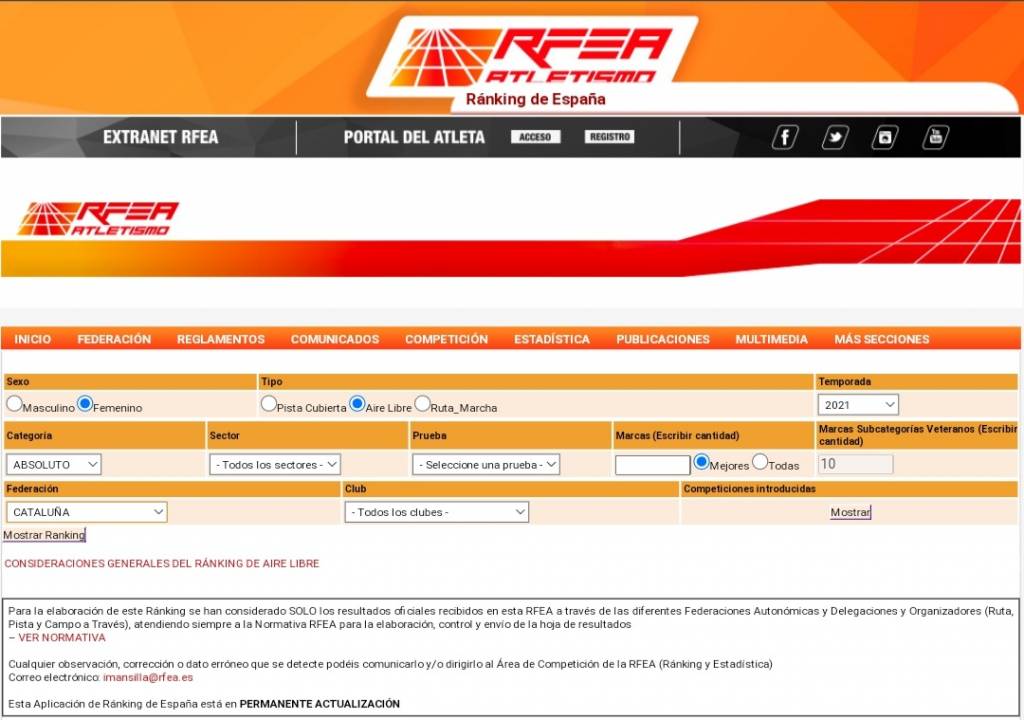Click the RFEA Atletismo logo at left
Image resolution: width=1024 pixels, height=720 pixels.
pyautogui.click(x=98, y=218)
